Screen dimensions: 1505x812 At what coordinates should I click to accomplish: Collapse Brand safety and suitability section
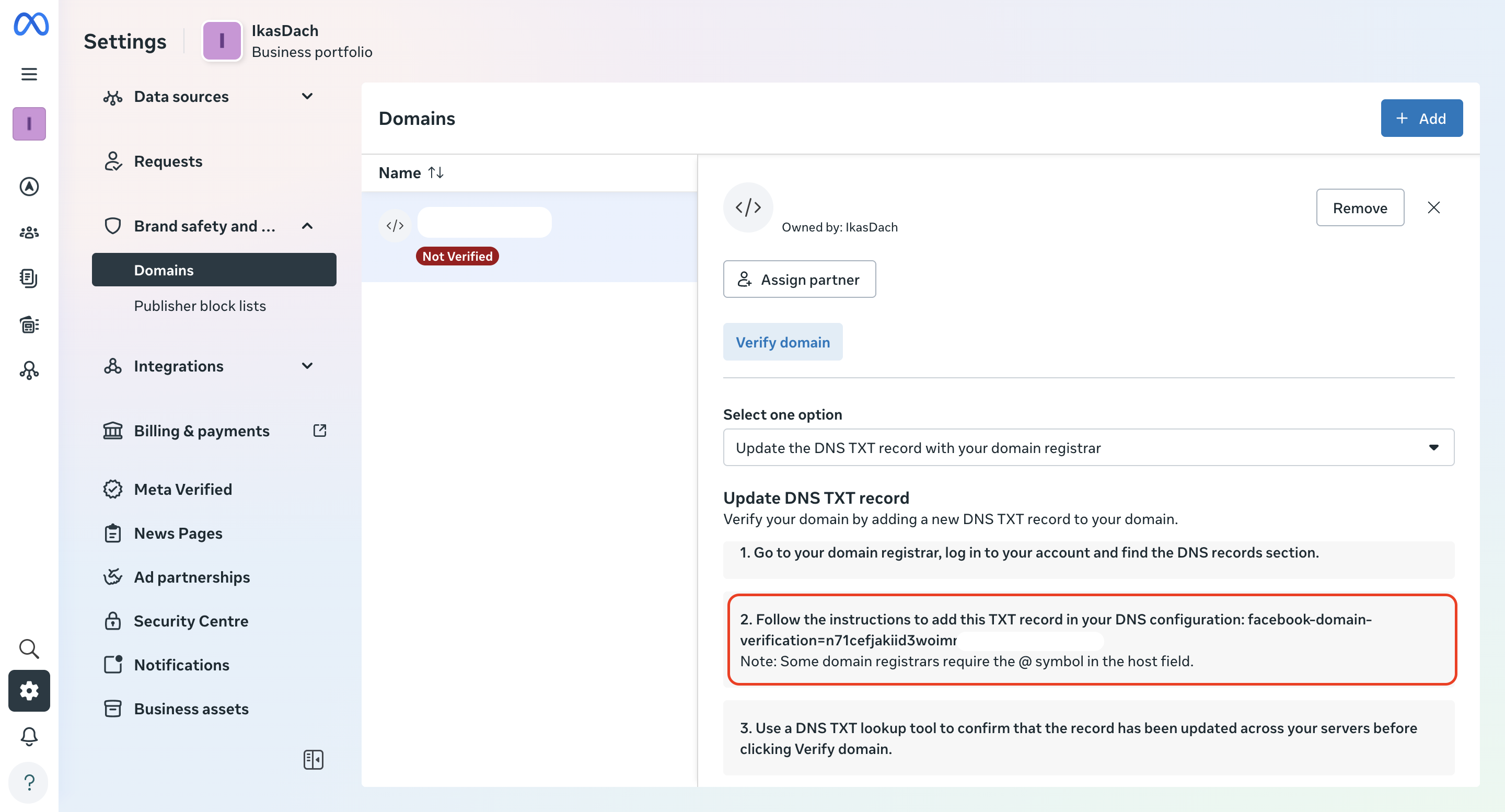pos(307,226)
